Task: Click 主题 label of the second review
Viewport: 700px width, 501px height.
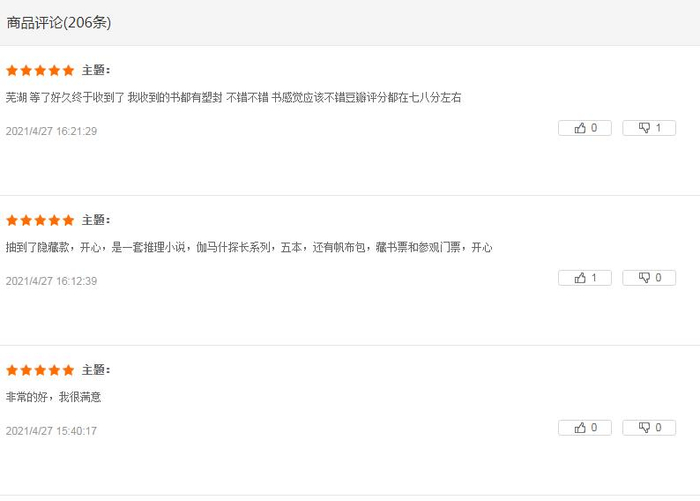Action: pyautogui.click(x=96, y=220)
